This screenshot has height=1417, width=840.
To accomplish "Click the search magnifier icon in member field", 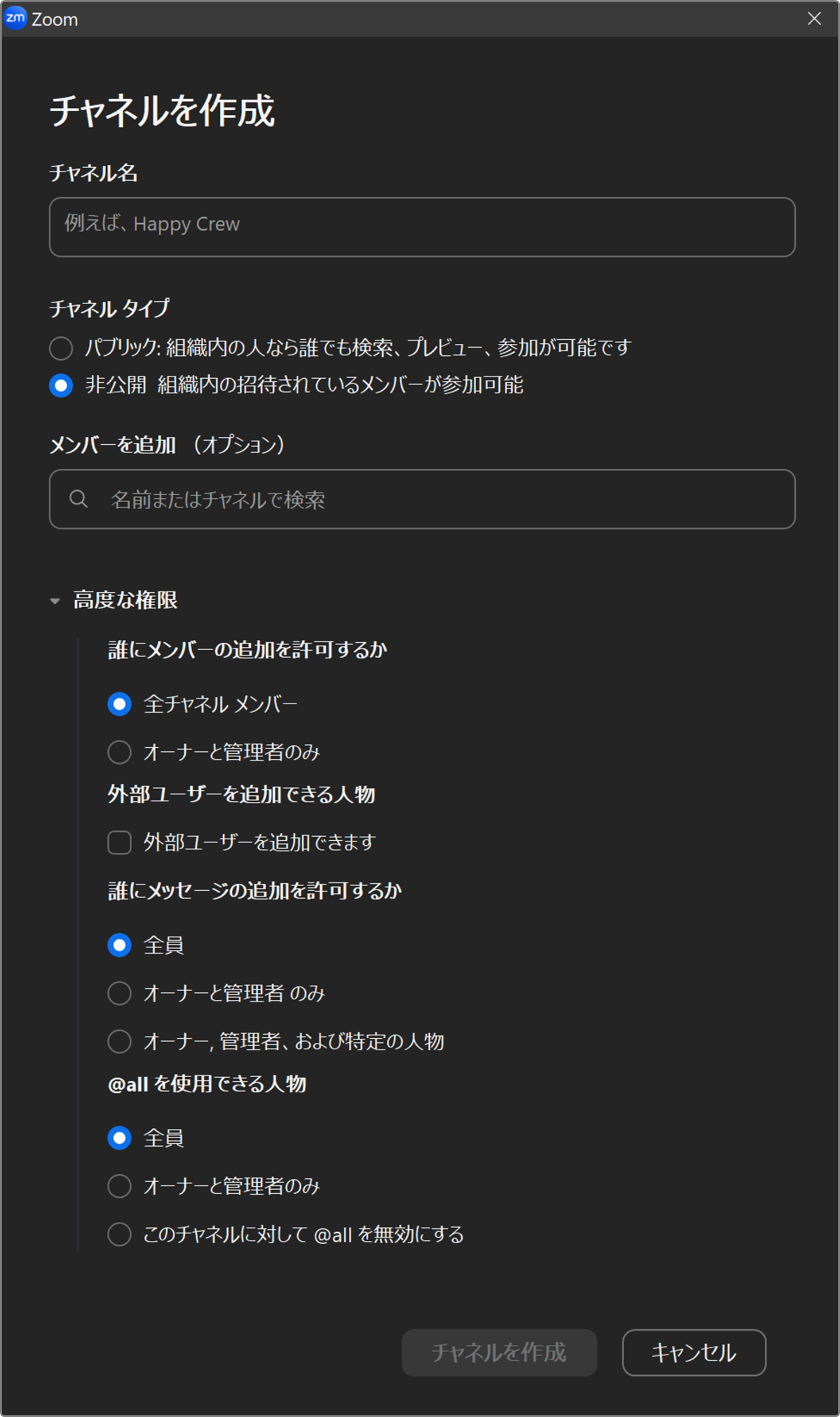I will click(79, 499).
